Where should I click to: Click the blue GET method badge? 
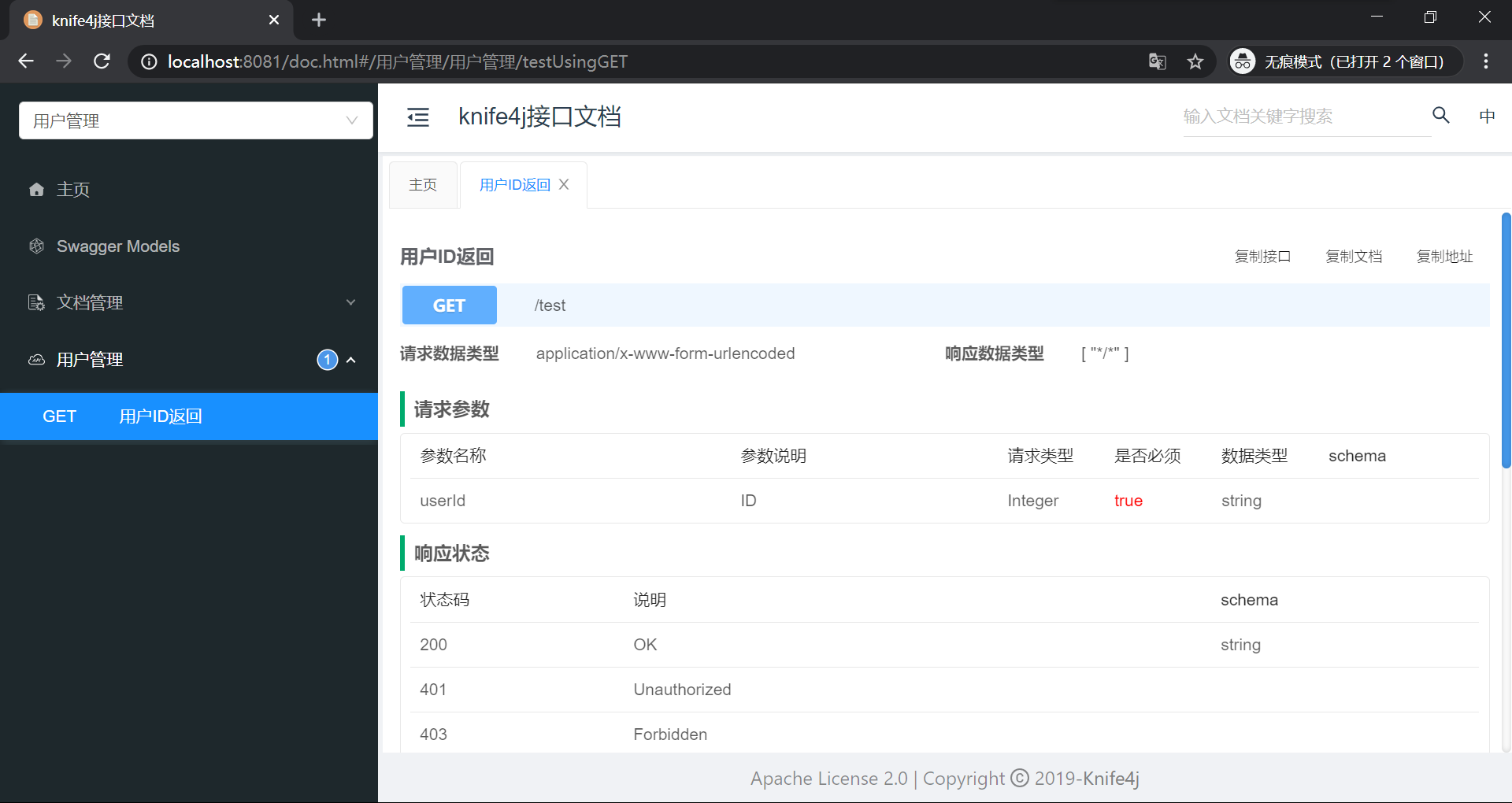449,305
